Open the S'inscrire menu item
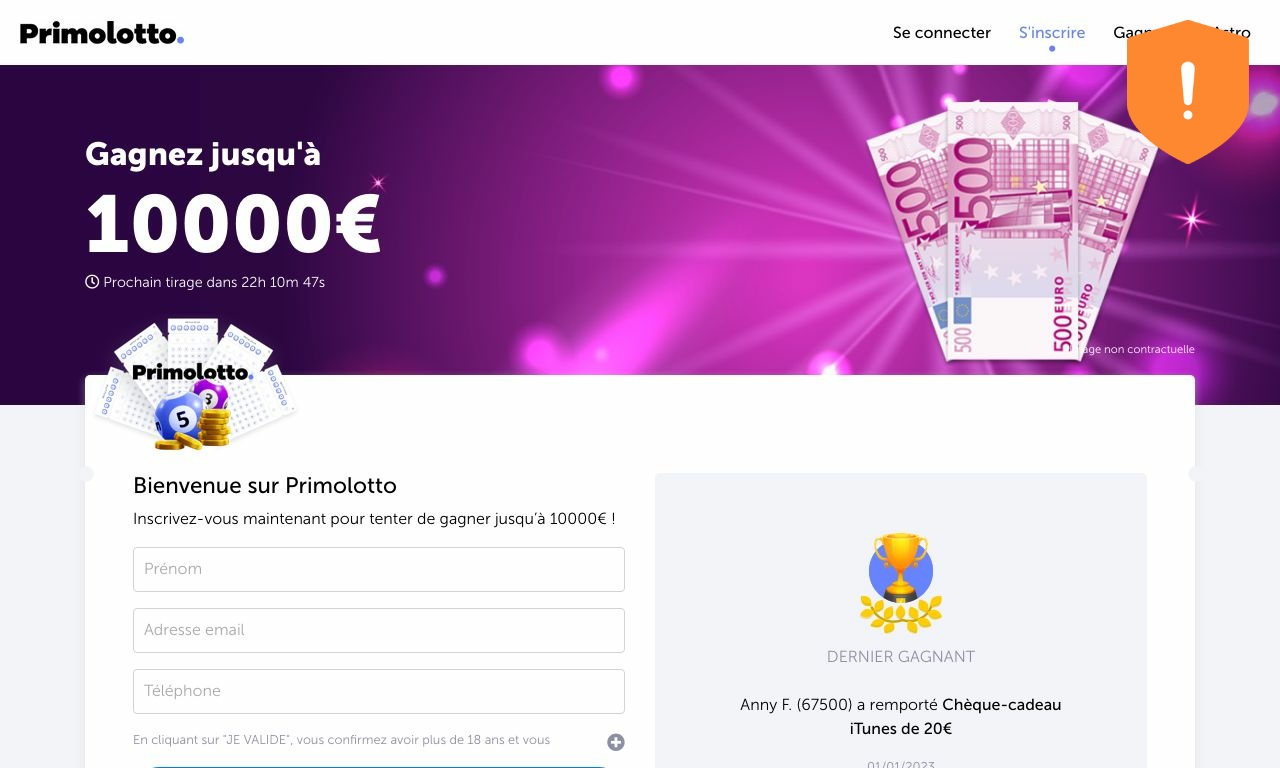 pyautogui.click(x=1052, y=33)
